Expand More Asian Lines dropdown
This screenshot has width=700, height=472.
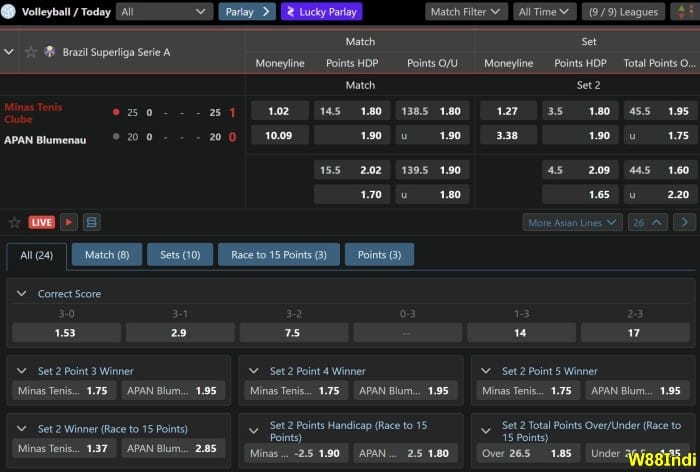tap(572, 222)
